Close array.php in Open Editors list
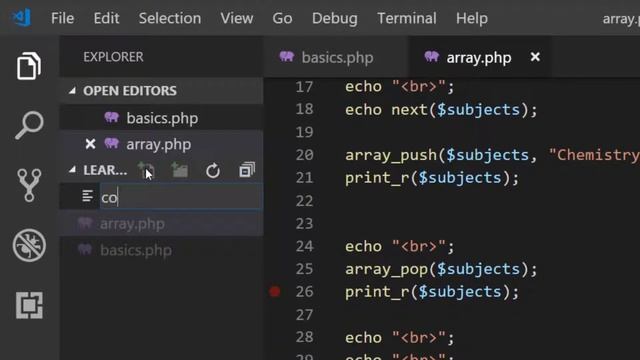The width and height of the screenshot is (640, 360). [x=90, y=144]
